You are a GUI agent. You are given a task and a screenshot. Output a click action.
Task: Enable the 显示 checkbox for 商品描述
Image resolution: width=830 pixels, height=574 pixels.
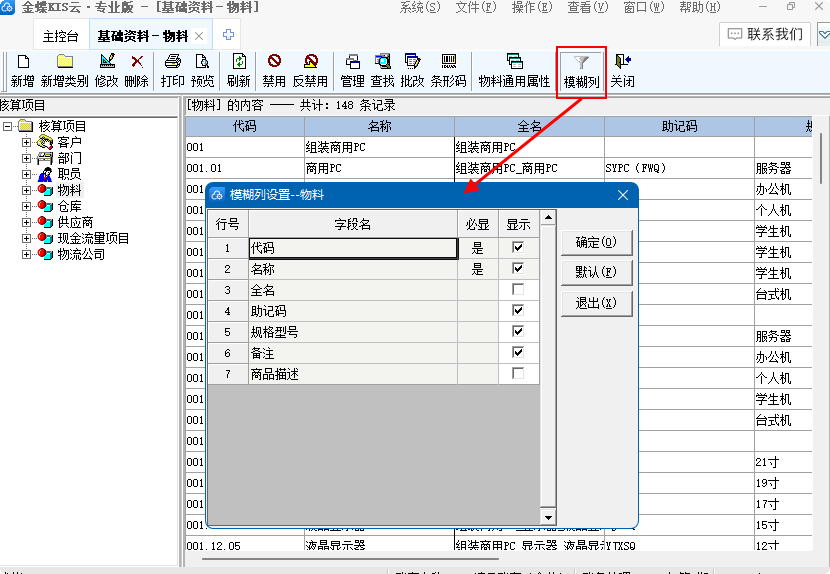pos(518,373)
